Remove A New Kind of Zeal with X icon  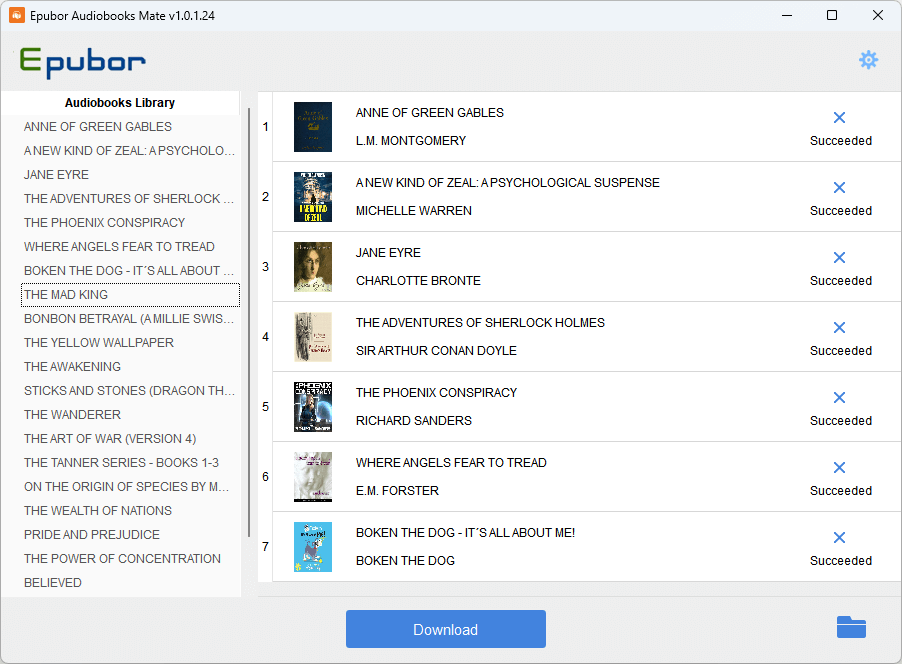(839, 188)
